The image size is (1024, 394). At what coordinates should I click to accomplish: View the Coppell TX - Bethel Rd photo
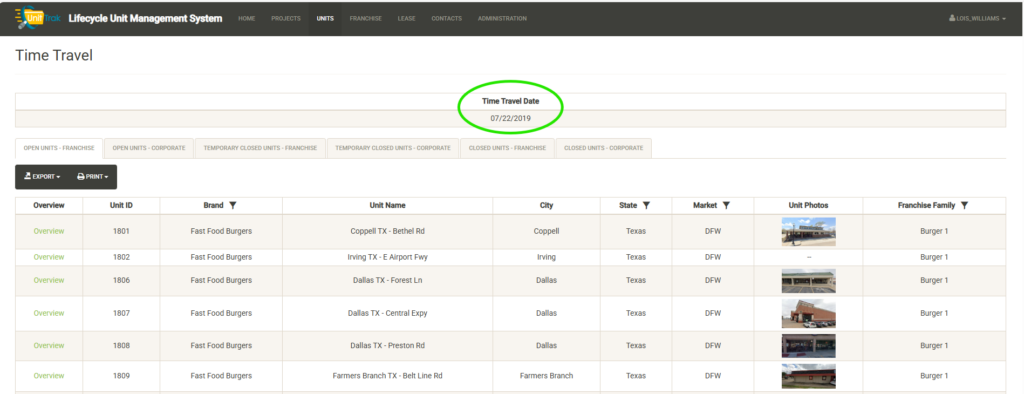808,231
